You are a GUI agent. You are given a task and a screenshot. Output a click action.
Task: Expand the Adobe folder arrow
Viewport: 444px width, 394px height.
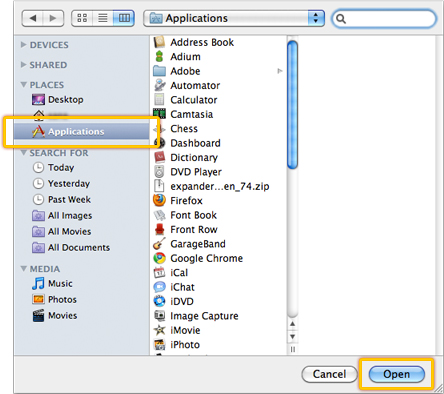click(280, 71)
